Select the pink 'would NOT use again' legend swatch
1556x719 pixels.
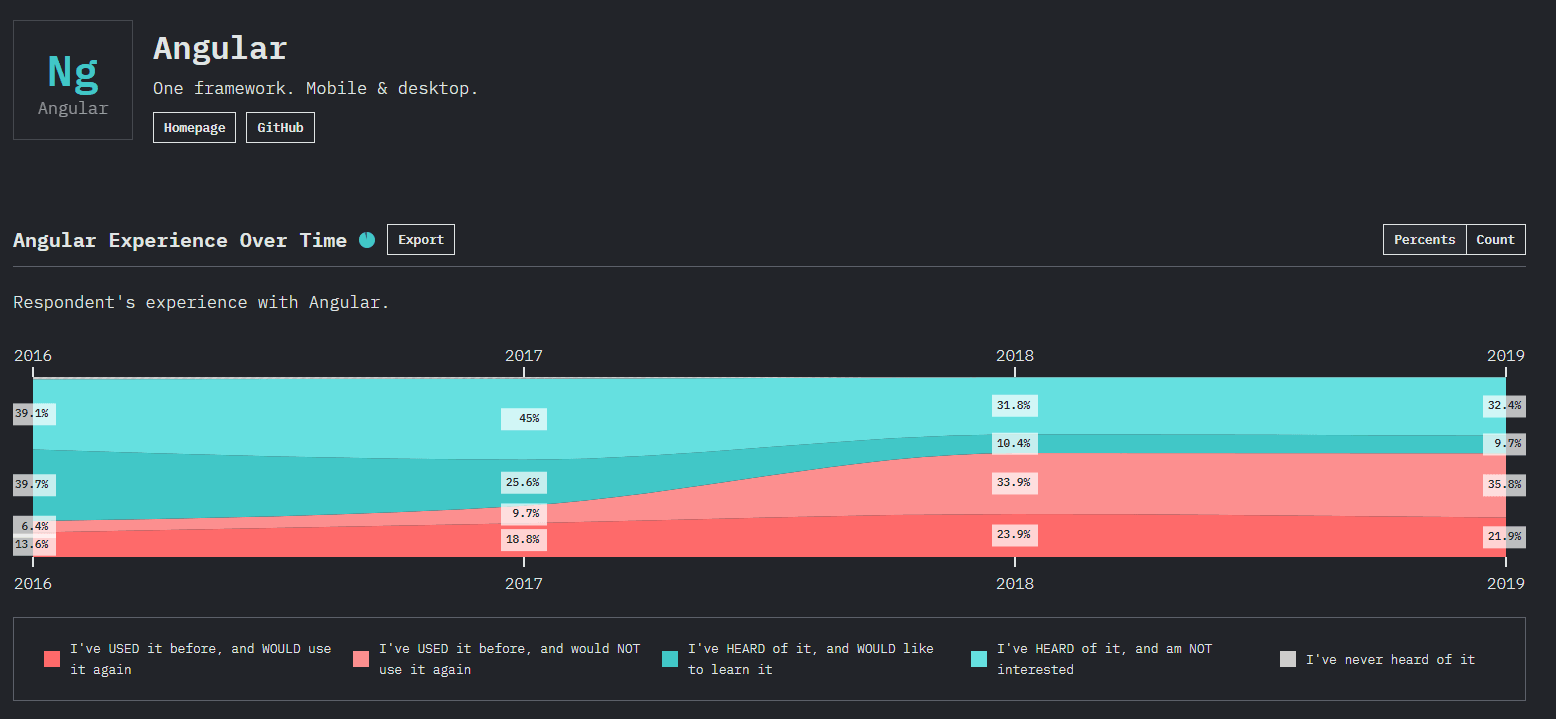pos(360,659)
